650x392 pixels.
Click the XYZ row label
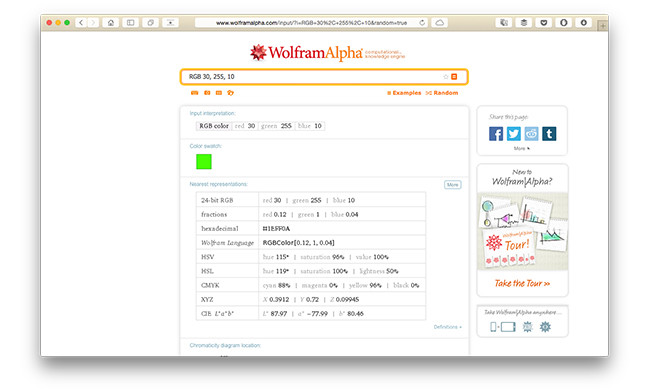coord(207,299)
